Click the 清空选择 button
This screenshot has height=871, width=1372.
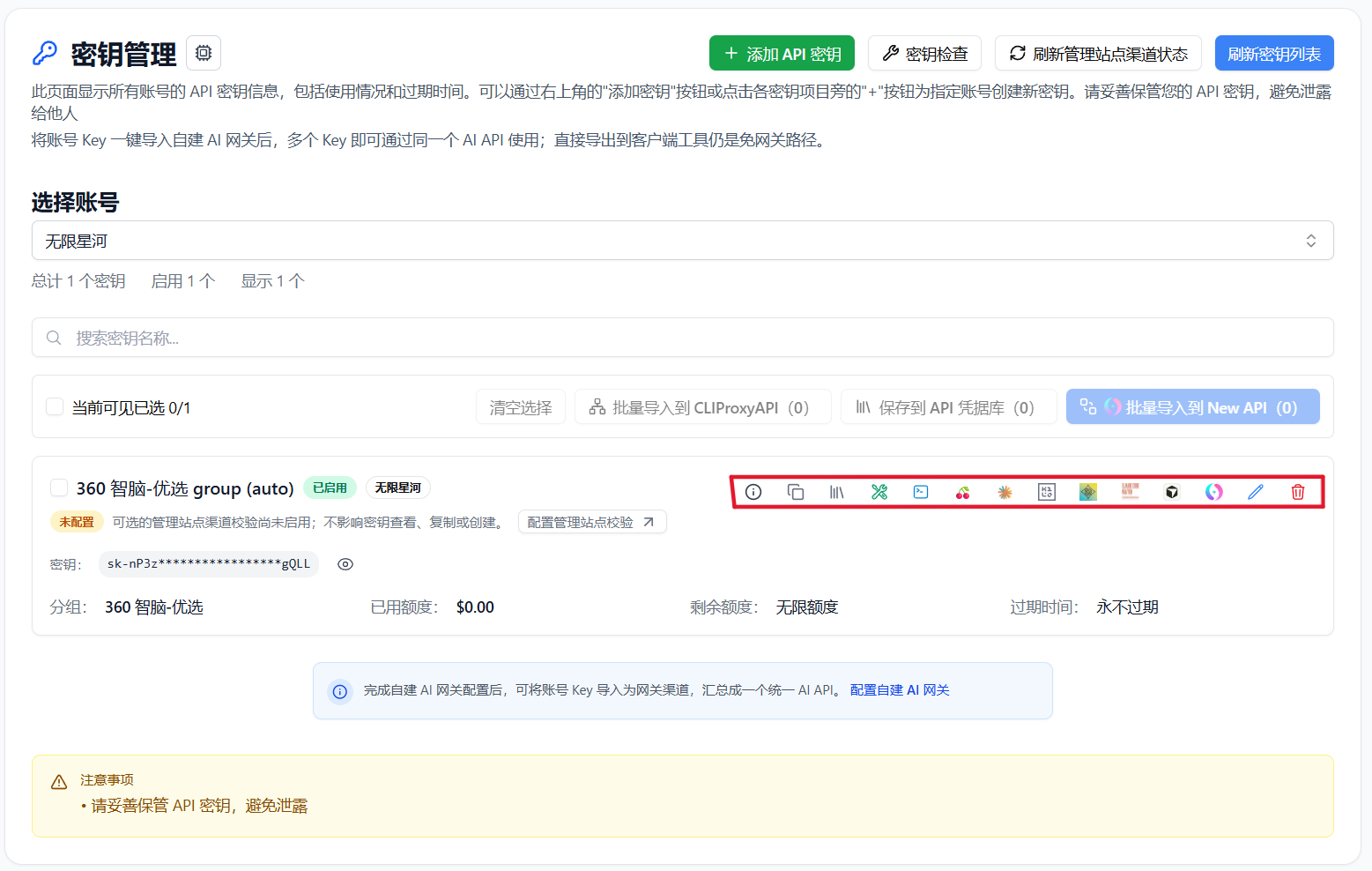click(521, 407)
